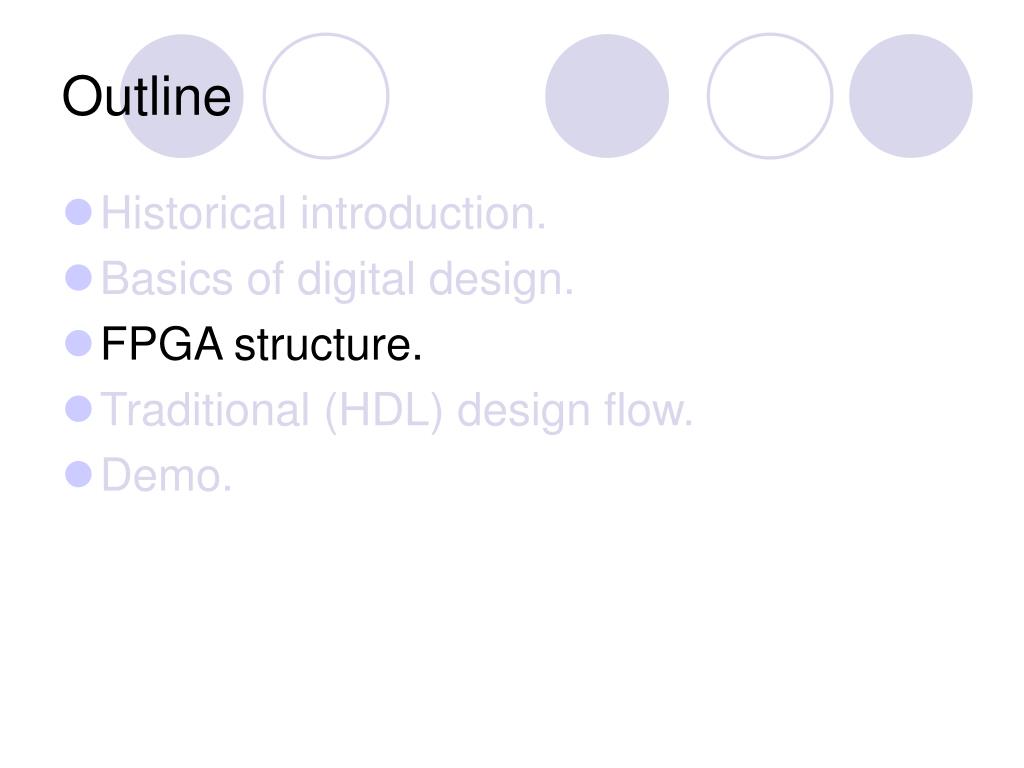The image size is (1024, 768).
Task: Click the word FPGA
Action: [162, 344]
